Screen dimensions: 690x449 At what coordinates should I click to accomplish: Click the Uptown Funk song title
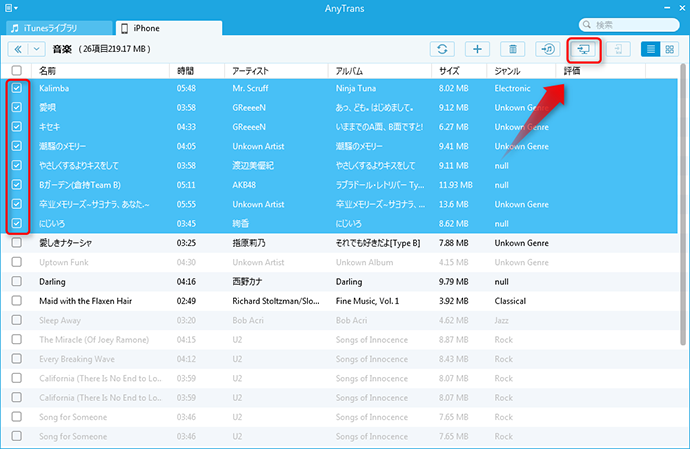tap(64, 262)
